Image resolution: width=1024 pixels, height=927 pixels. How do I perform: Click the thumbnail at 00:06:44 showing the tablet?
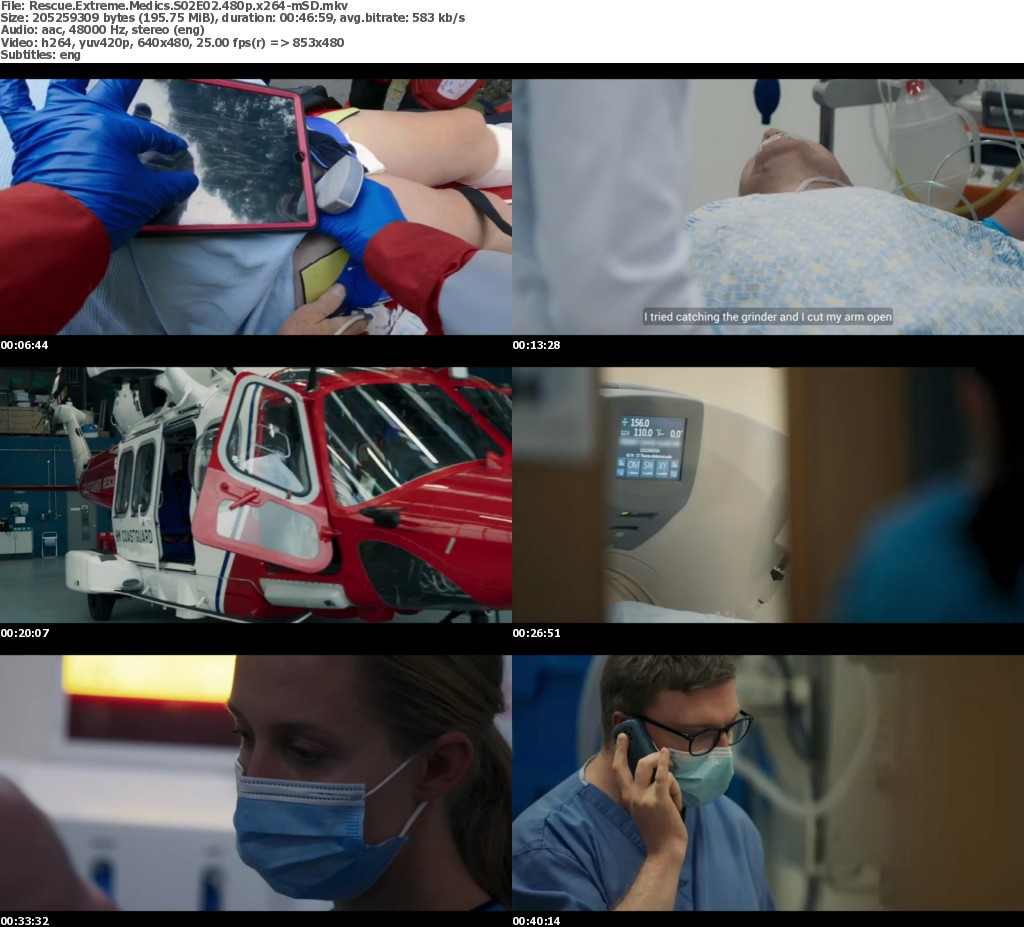255,206
